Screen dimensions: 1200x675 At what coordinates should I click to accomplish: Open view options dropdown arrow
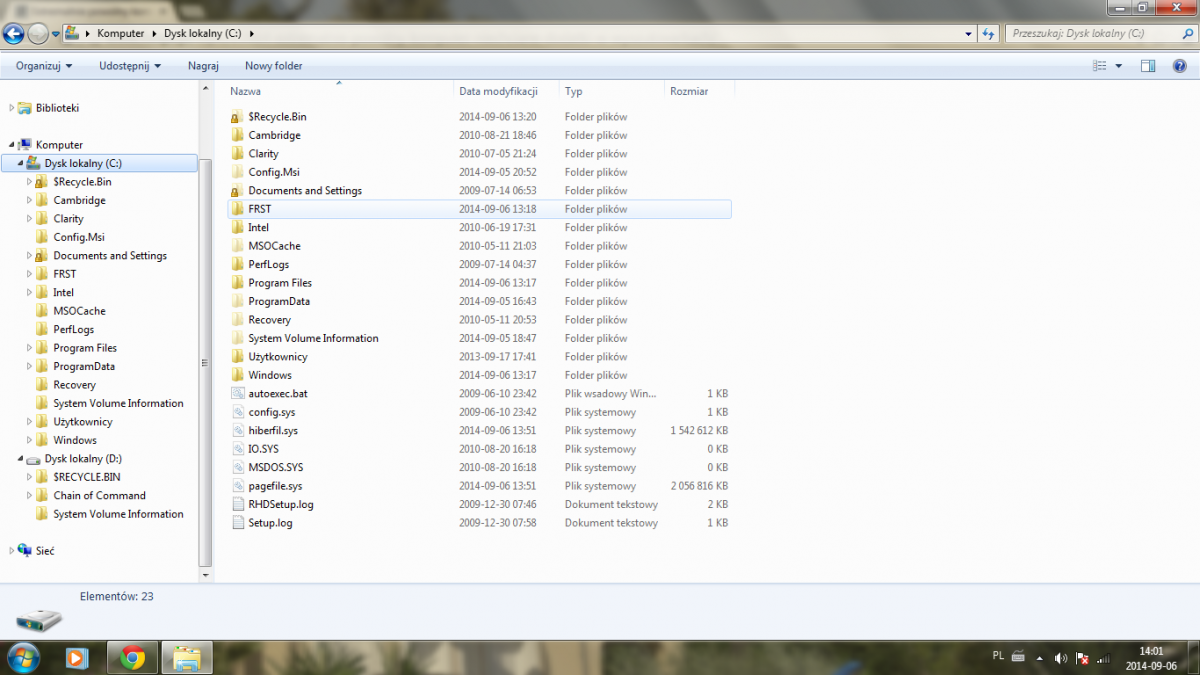click(x=1118, y=66)
